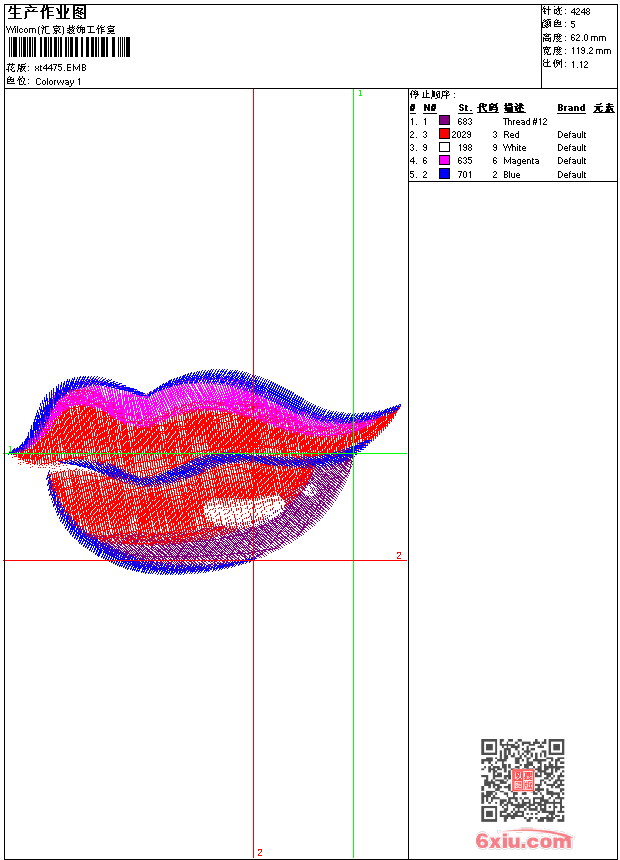Click the 'St.' column header

point(465,108)
